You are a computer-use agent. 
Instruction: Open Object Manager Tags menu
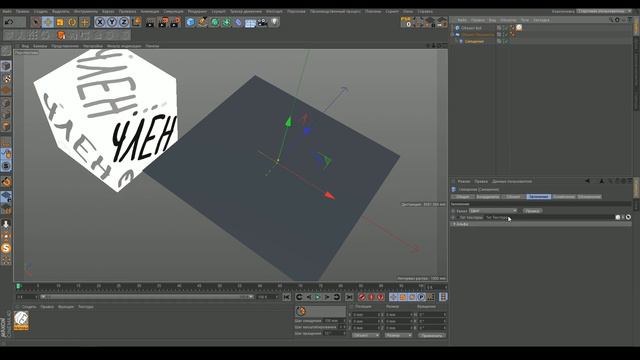pos(524,20)
